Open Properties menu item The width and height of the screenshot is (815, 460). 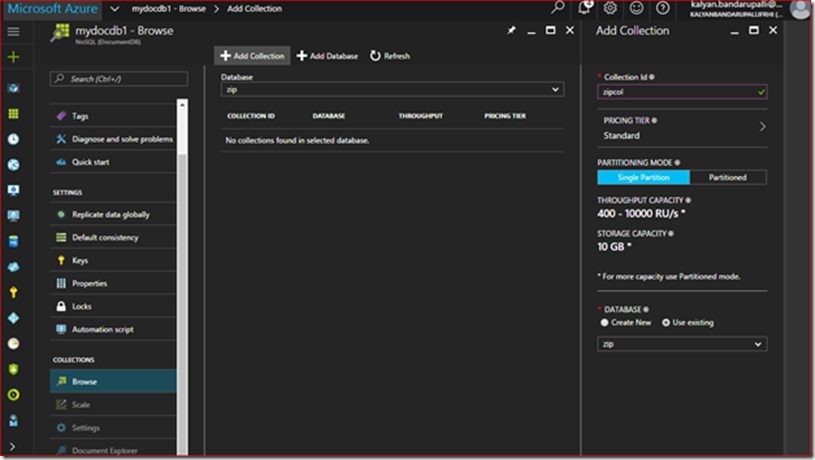[x=113, y=283]
